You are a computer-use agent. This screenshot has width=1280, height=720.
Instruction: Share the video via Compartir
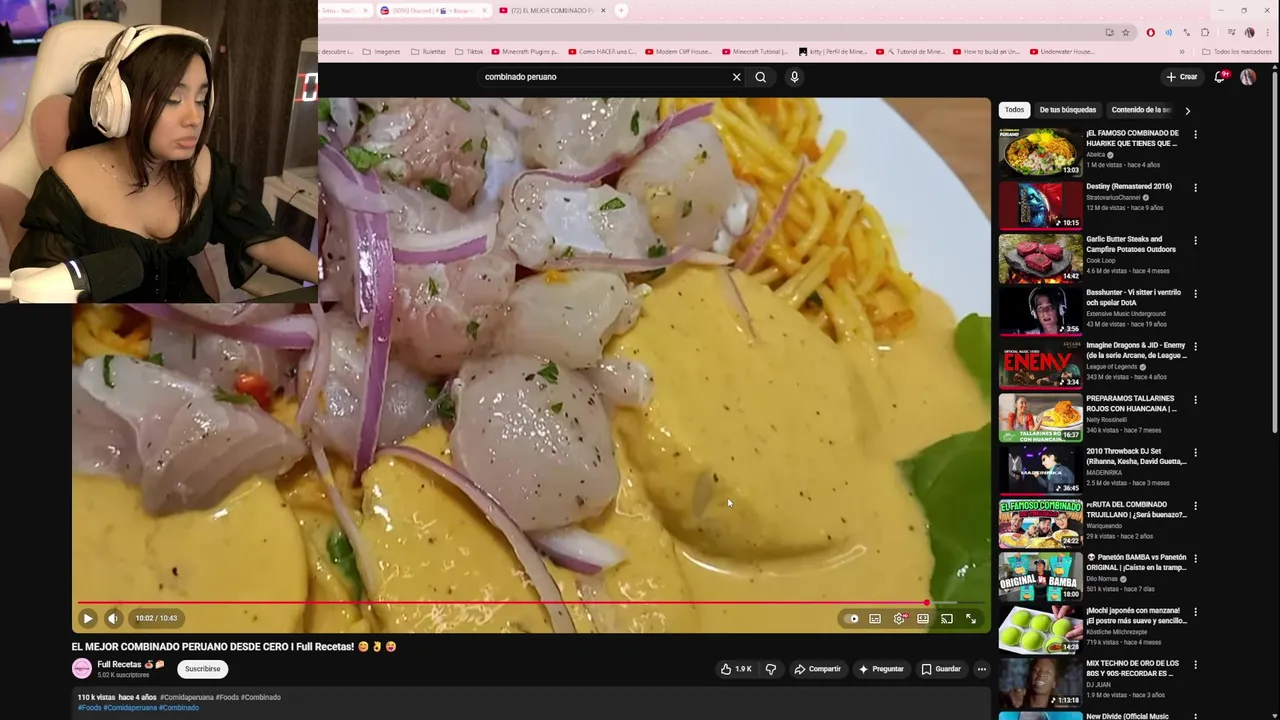click(817, 669)
